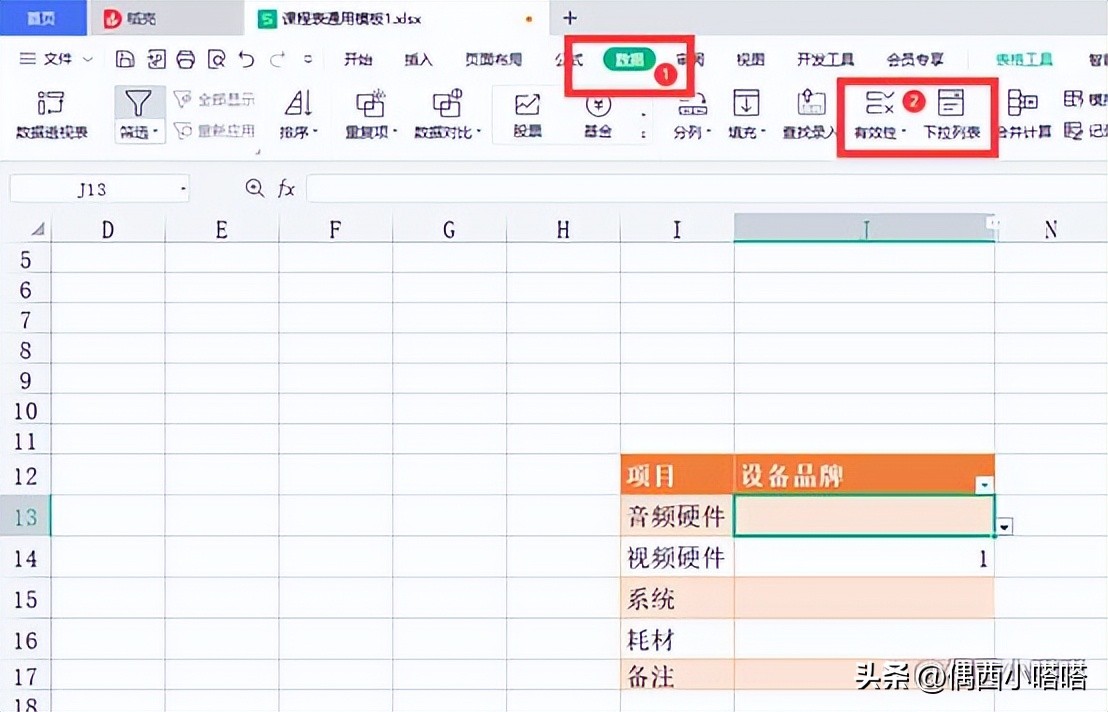Click the undo arrow
This screenshot has width=1108, height=712.
point(245,59)
